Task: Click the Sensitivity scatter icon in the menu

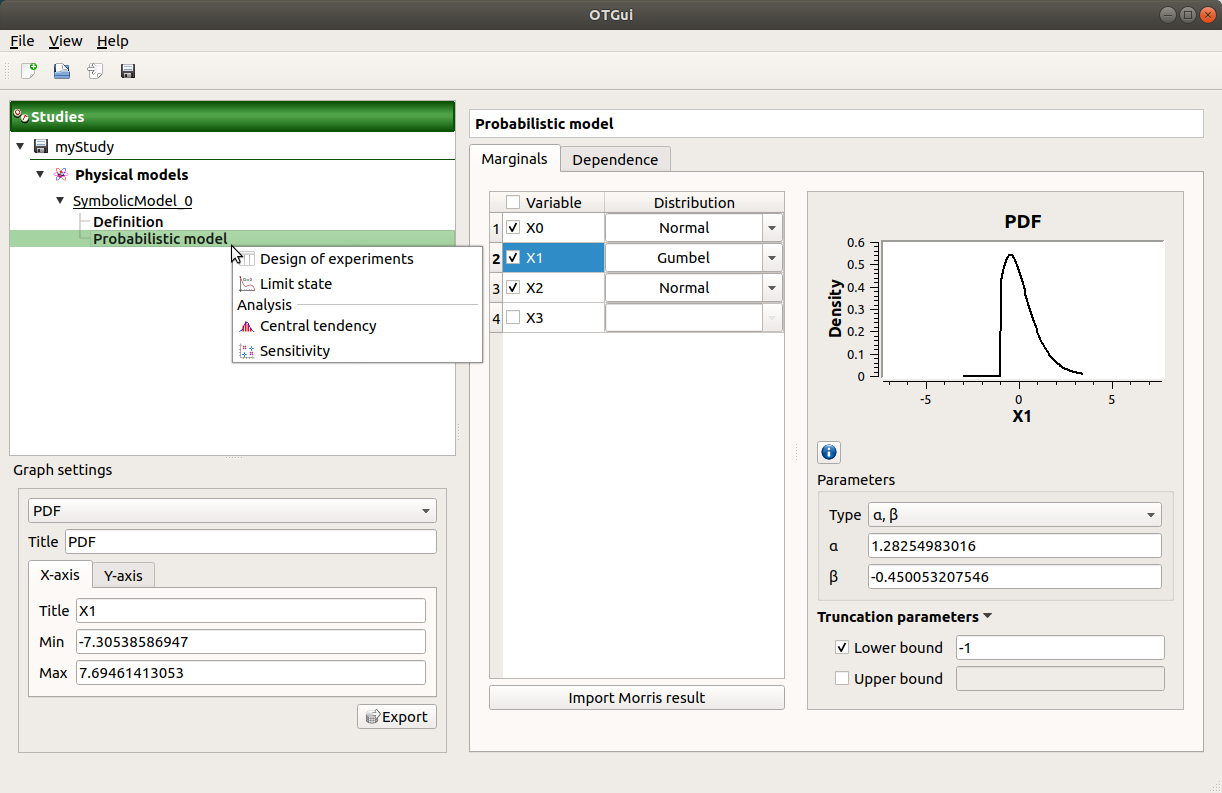Action: [244, 351]
